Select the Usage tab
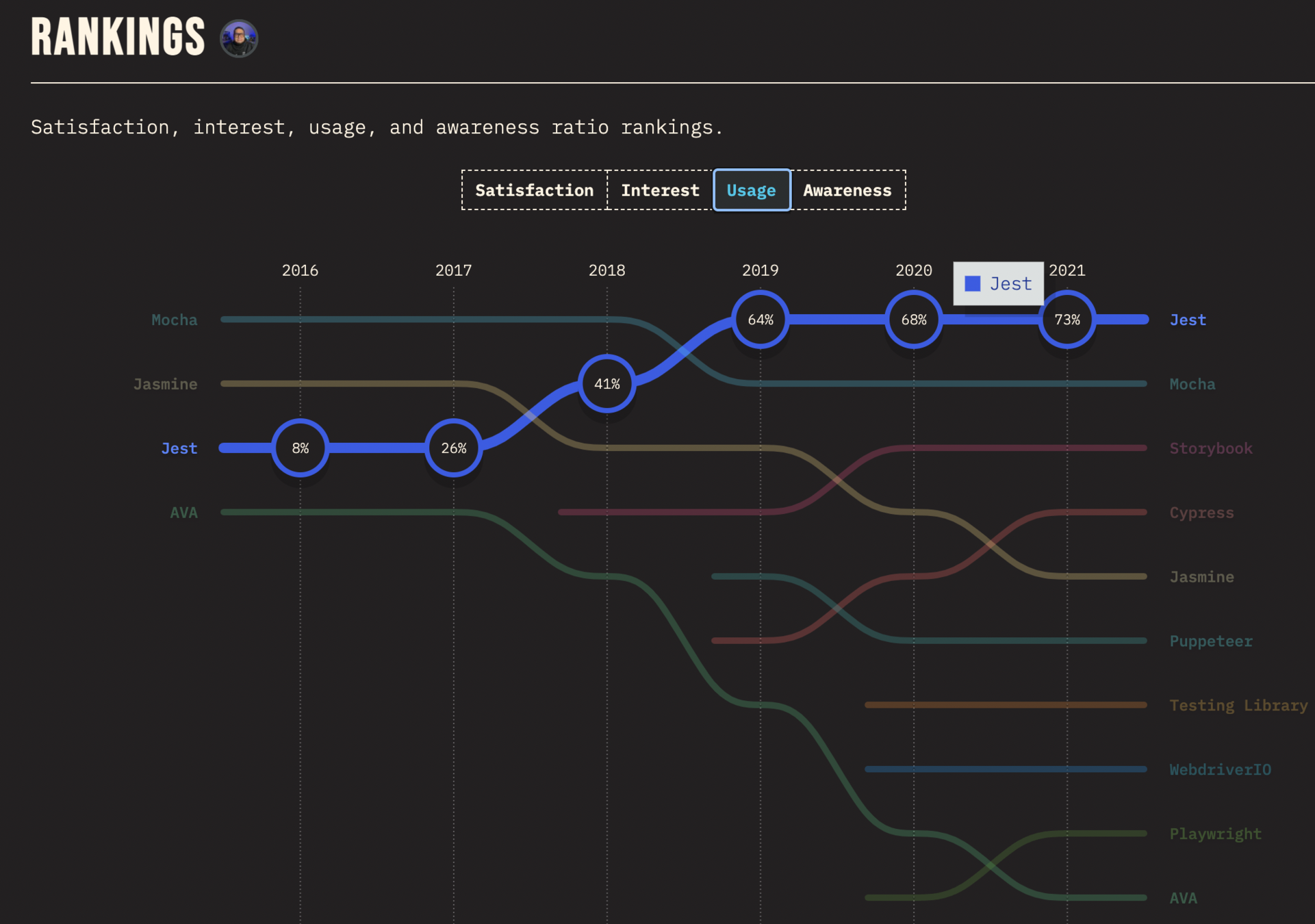Image resolution: width=1315 pixels, height=924 pixels. [x=751, y=190]
